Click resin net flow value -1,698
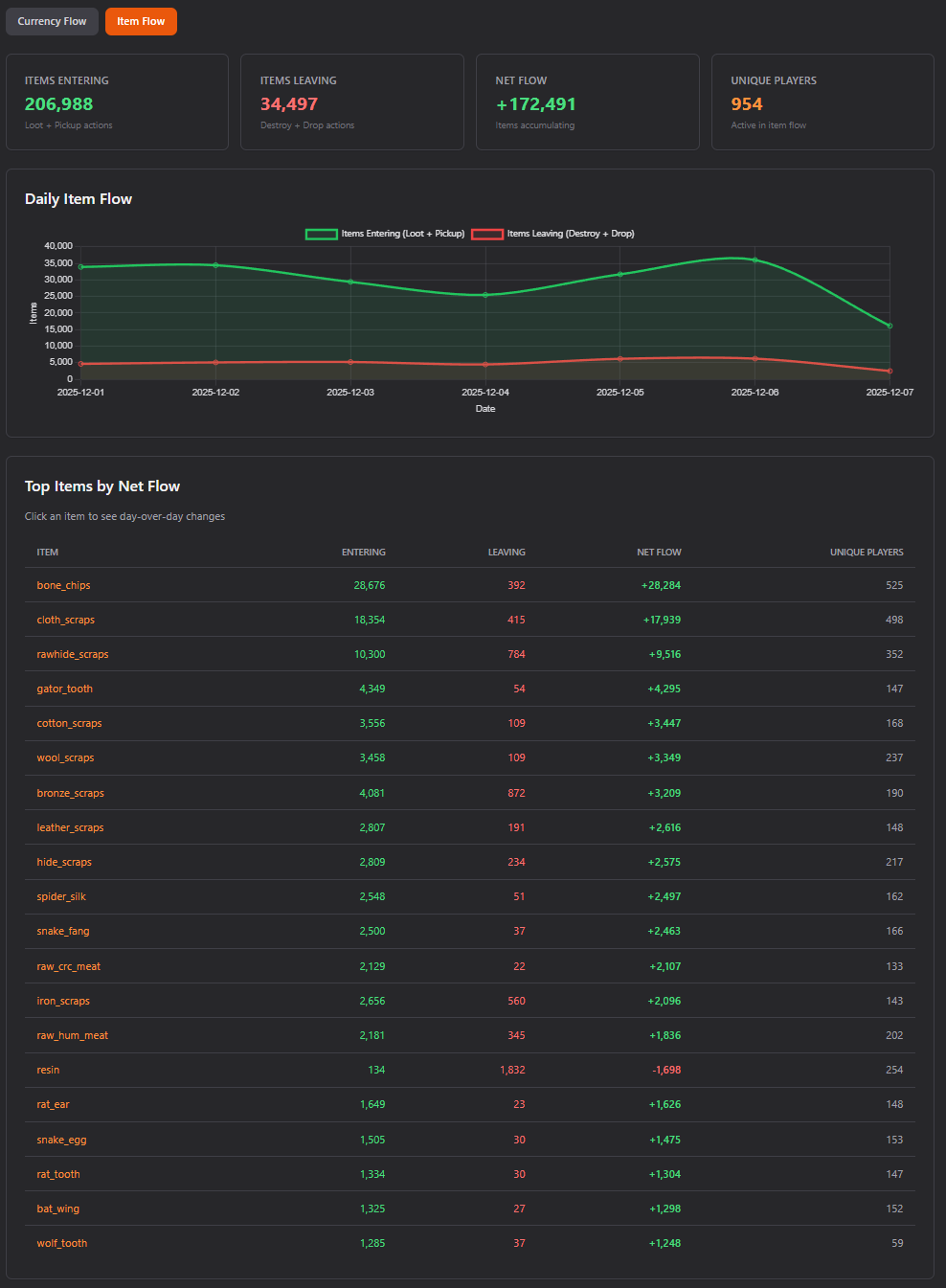 (x=666, y=1070)
